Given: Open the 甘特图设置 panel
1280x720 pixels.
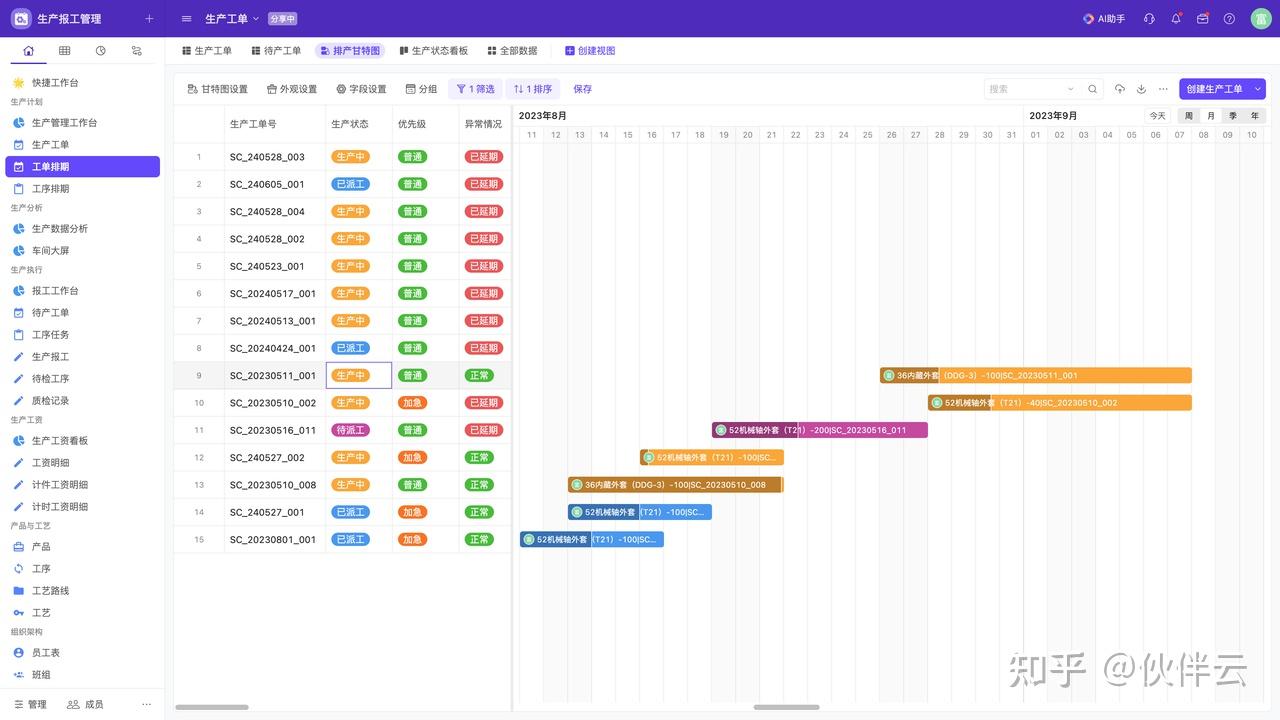Looking at the screenshot, I should (217, 88).
